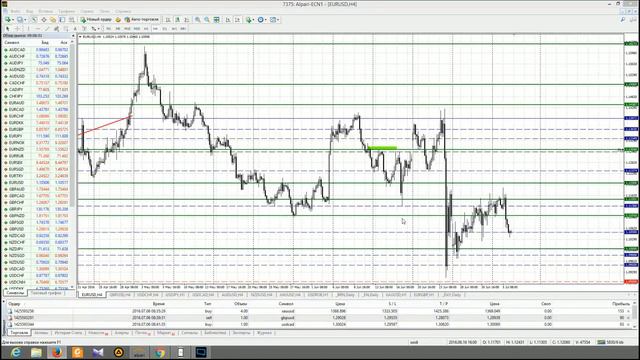Open the Вид menu

[29, 11]
